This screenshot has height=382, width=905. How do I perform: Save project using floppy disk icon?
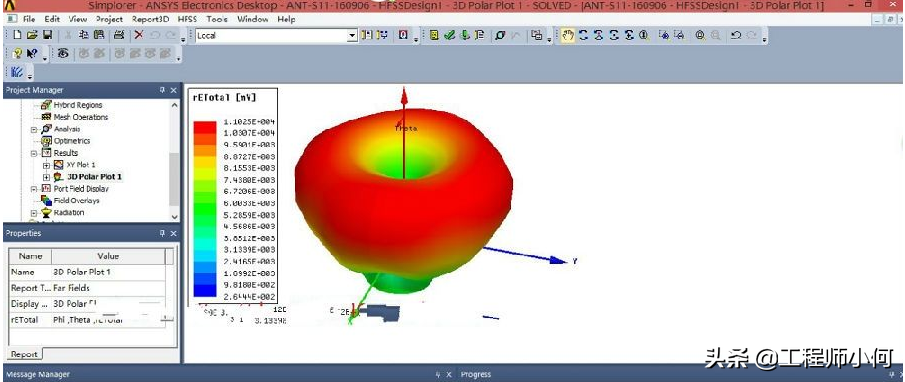(47, 35)
